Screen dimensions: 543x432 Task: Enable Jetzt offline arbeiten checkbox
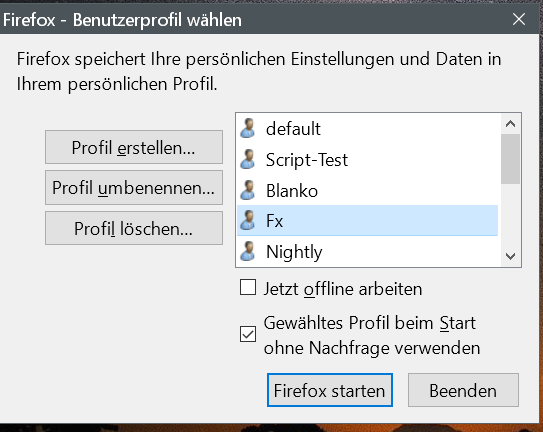(248, 288)
